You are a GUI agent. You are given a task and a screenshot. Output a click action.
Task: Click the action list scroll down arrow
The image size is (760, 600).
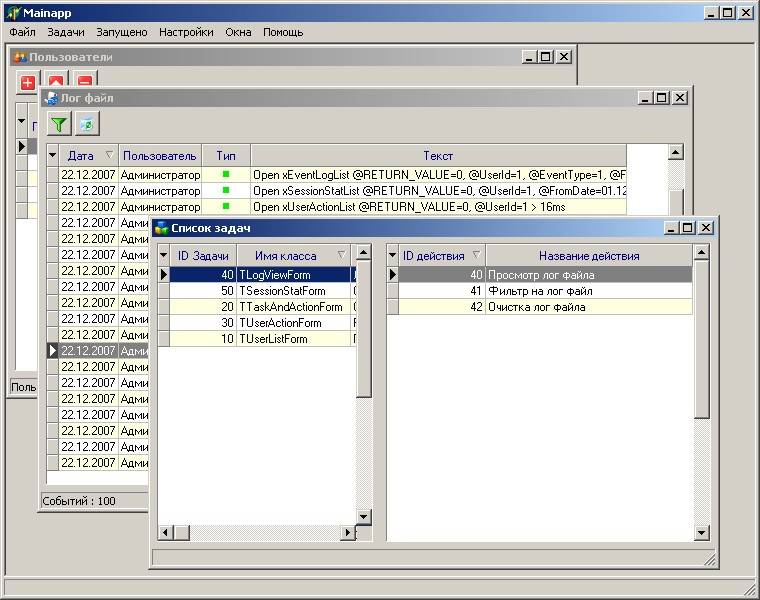[701, 533]
